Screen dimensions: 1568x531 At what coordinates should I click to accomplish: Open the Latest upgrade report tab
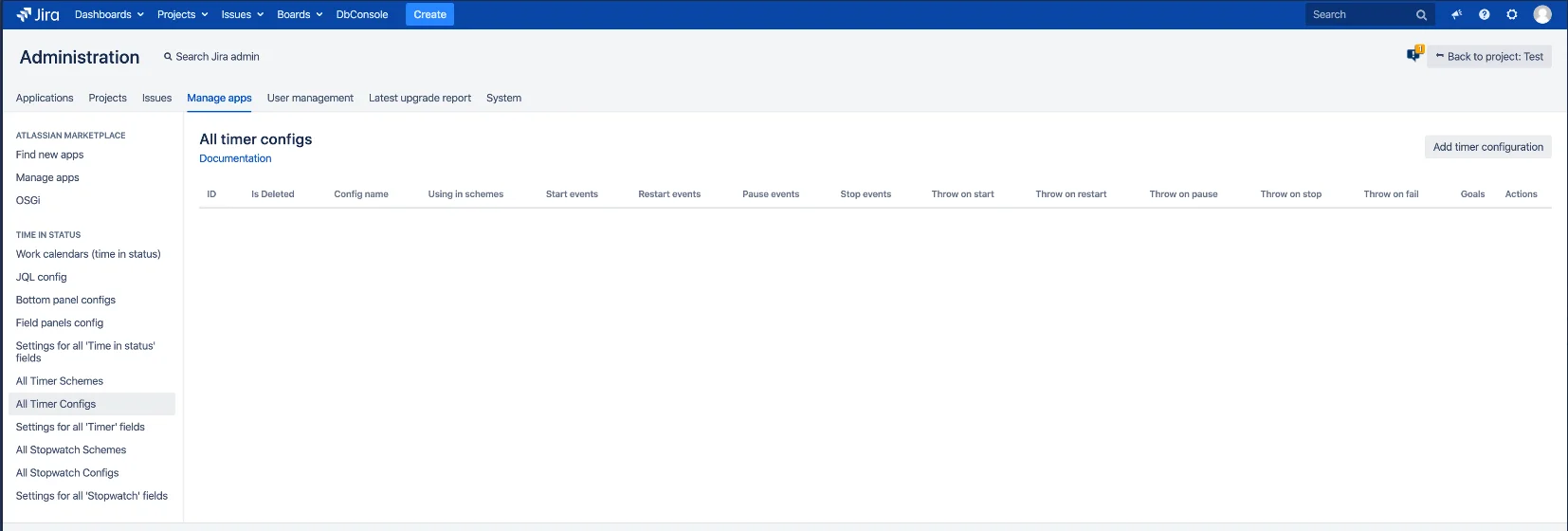[x=420, y=98]
